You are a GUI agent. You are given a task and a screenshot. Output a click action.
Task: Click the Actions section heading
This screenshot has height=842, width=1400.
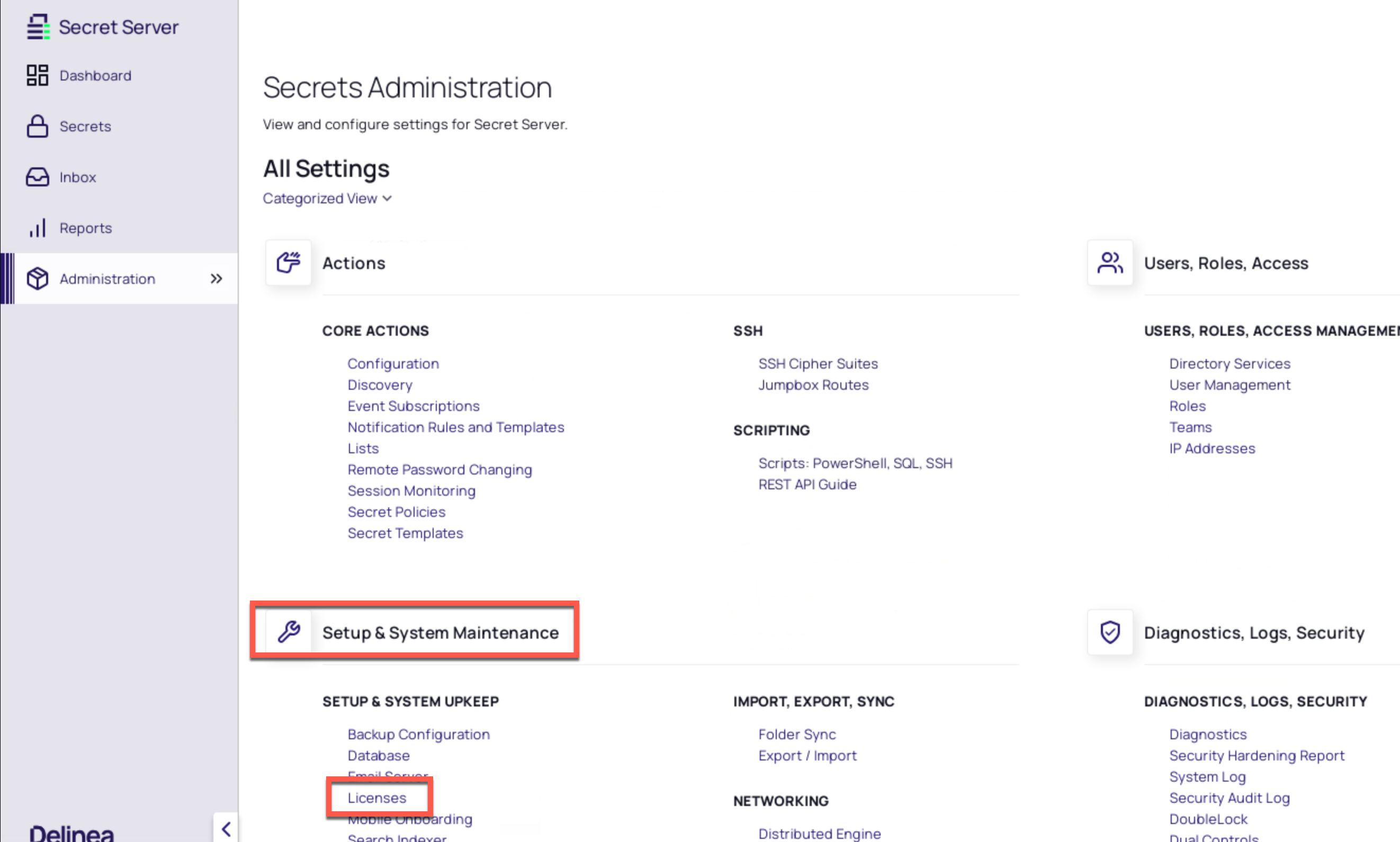click(353, 263)
